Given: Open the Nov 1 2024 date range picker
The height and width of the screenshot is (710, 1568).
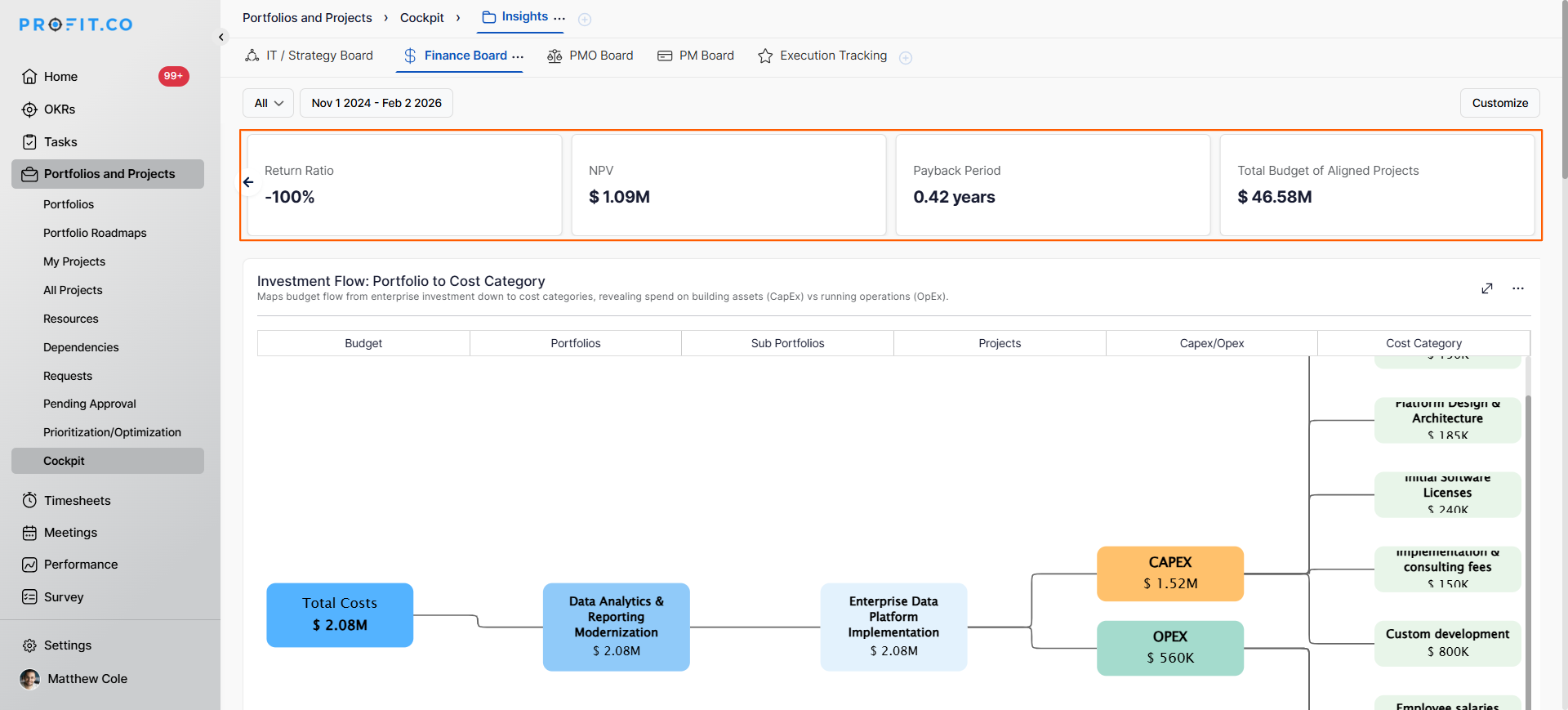Looking at the screenshot, I should (376, 103).
